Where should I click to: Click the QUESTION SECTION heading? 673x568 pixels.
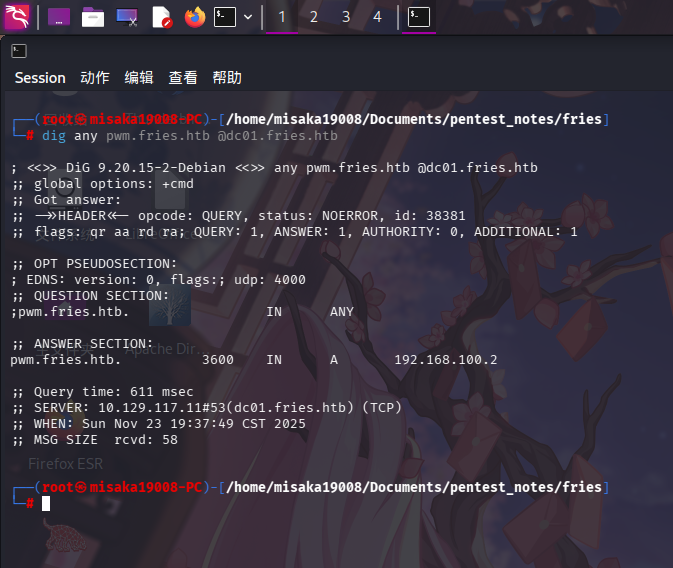pyautogui.click(x=91, y=296)
